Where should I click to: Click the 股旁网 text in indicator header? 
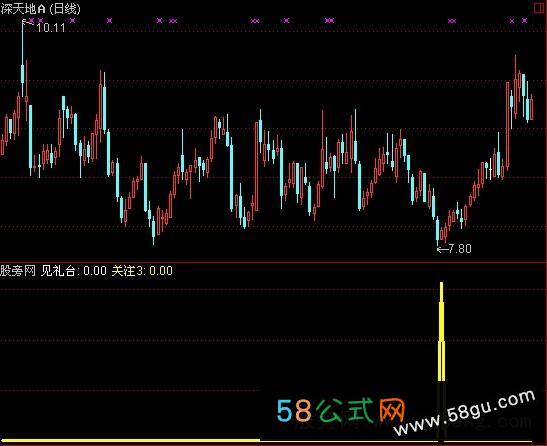[x=18, y=271]
